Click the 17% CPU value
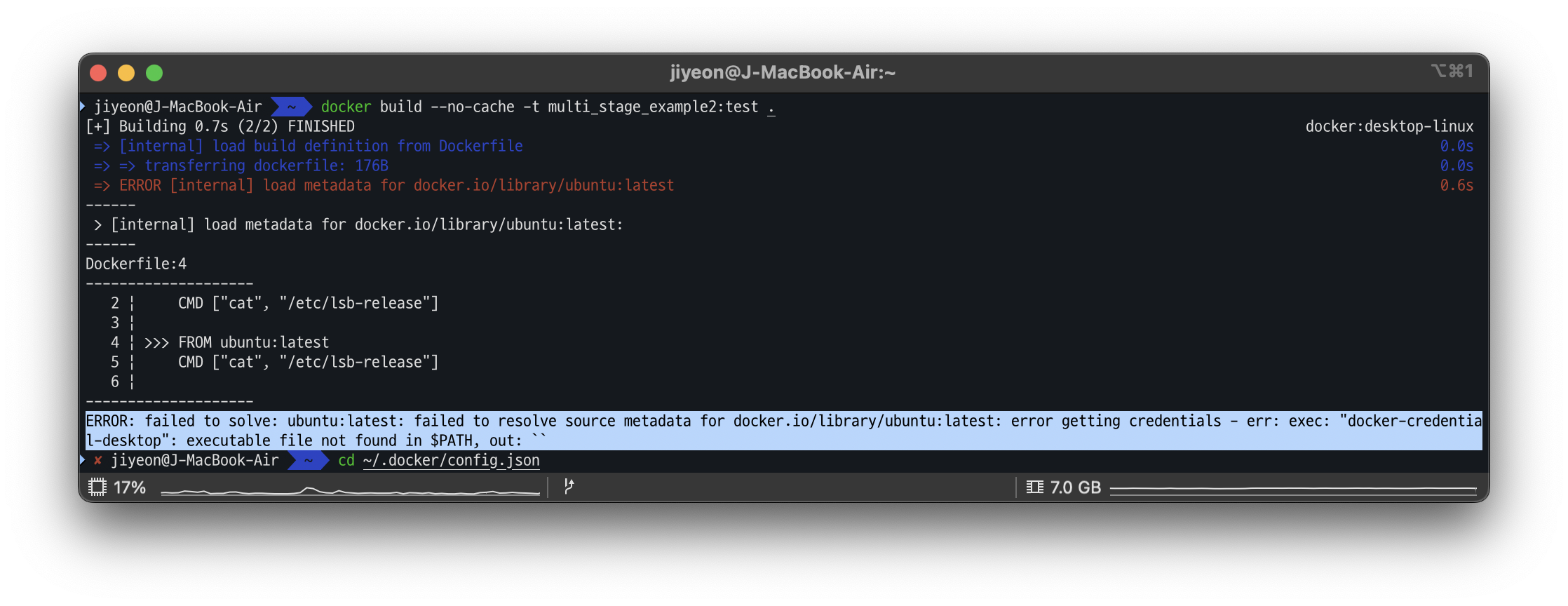Viewport: 1568px width, 606px height. click(x=130, y=487)
